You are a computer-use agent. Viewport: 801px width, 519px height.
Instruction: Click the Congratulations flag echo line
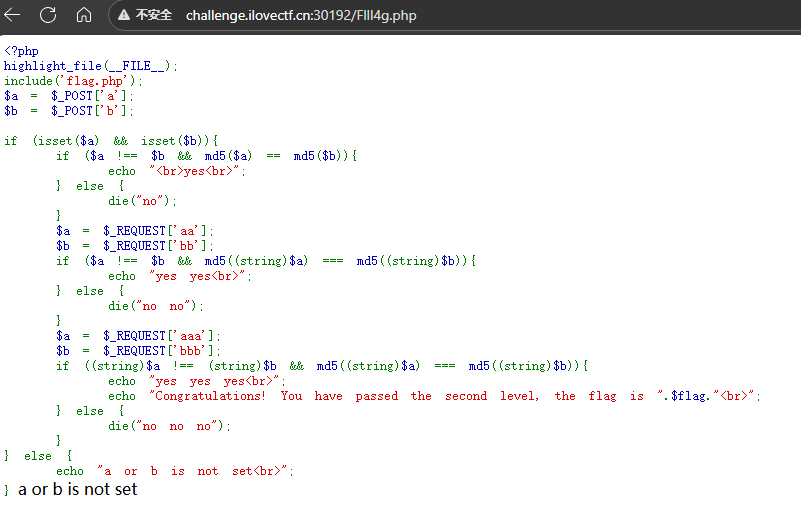[434, 396]
